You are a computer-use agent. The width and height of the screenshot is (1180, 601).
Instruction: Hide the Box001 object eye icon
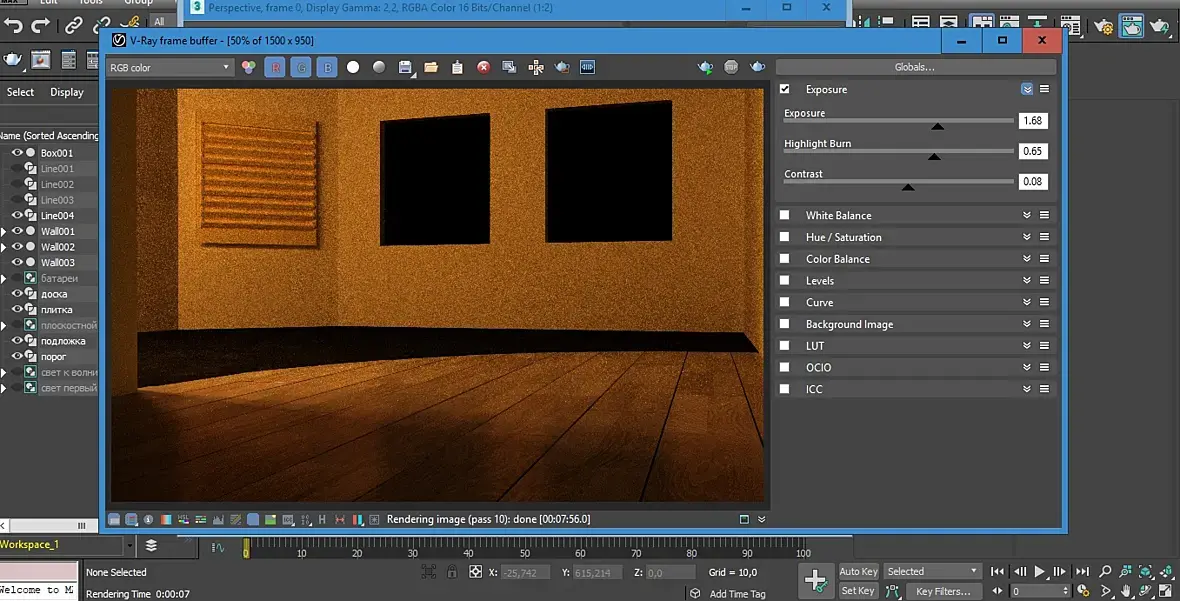click(17, 153)
